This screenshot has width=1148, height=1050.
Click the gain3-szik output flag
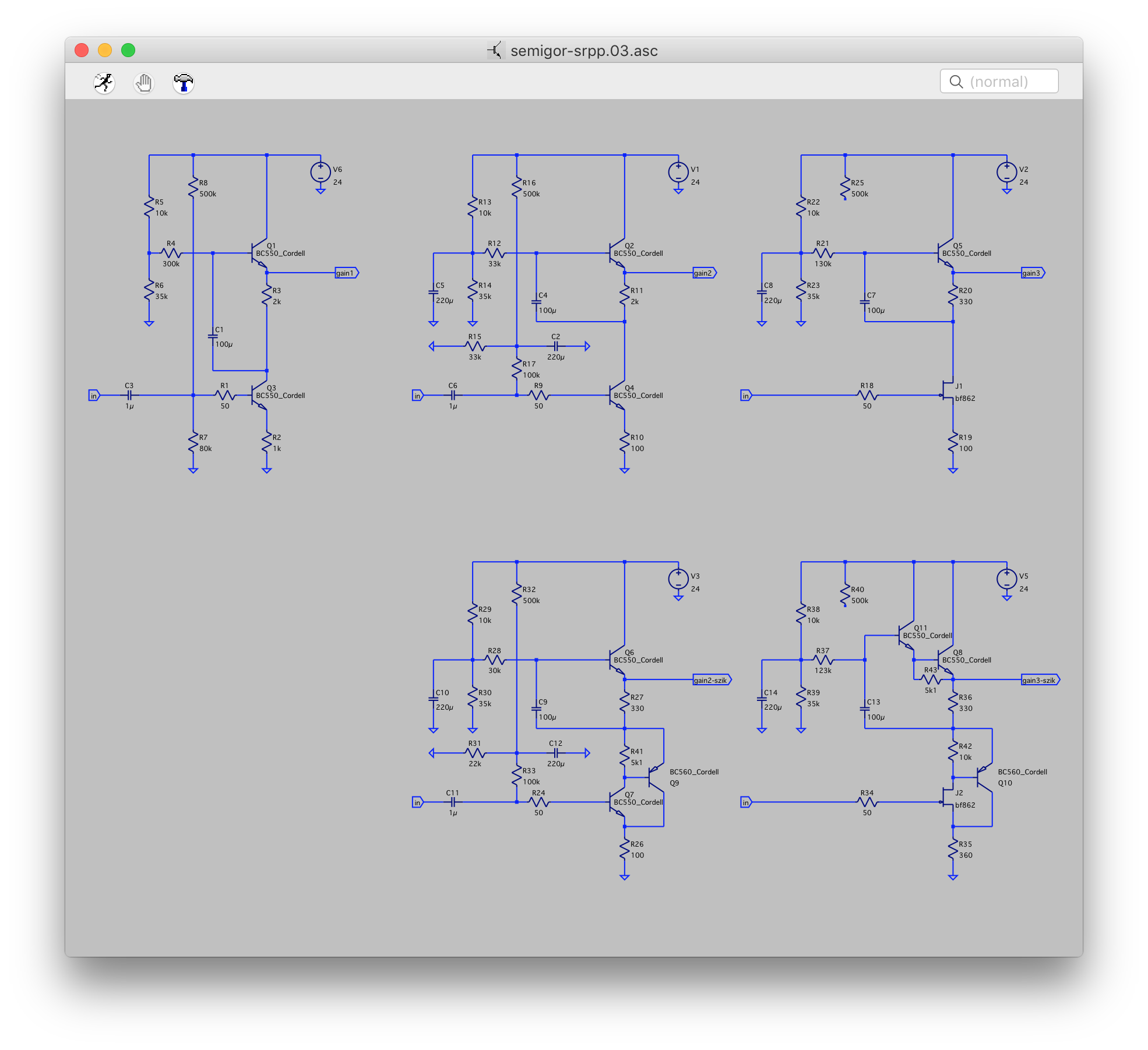(1040, 680)
